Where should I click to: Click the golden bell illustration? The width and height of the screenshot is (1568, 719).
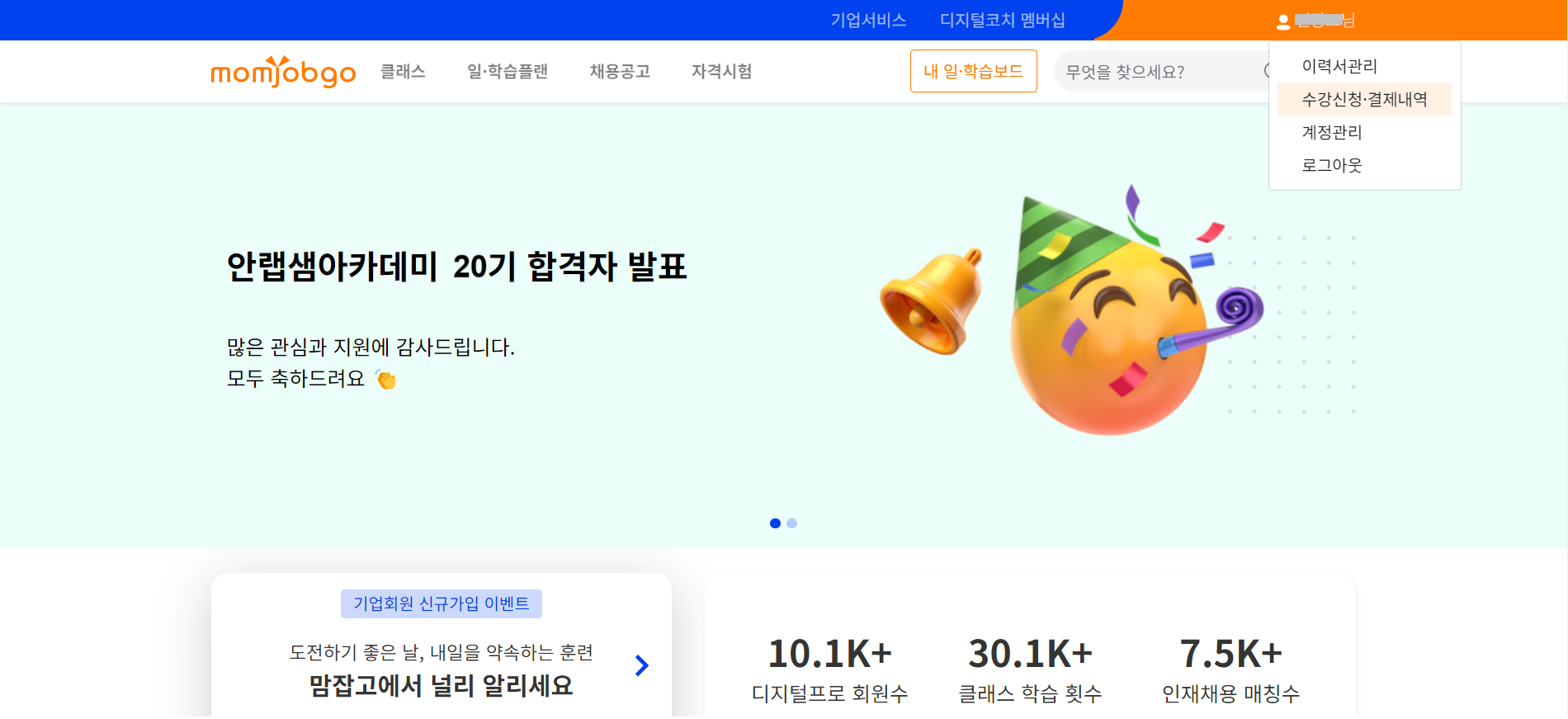(x=933, y=302)
